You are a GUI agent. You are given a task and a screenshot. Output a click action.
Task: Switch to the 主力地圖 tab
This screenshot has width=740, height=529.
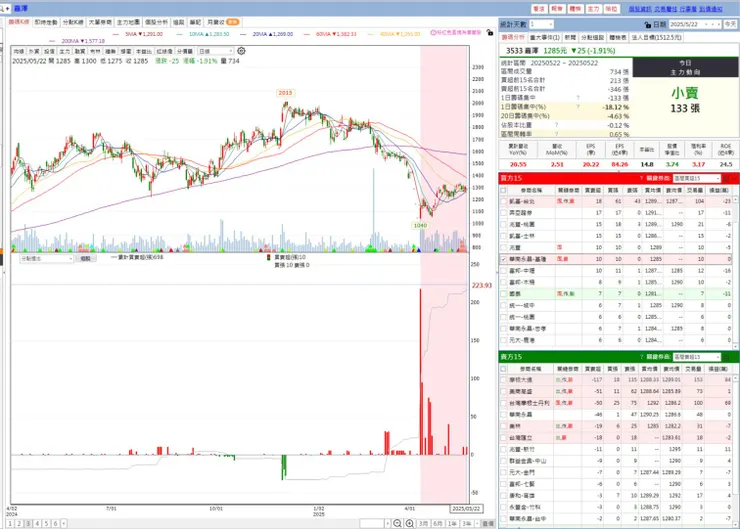tap(128, 22)
